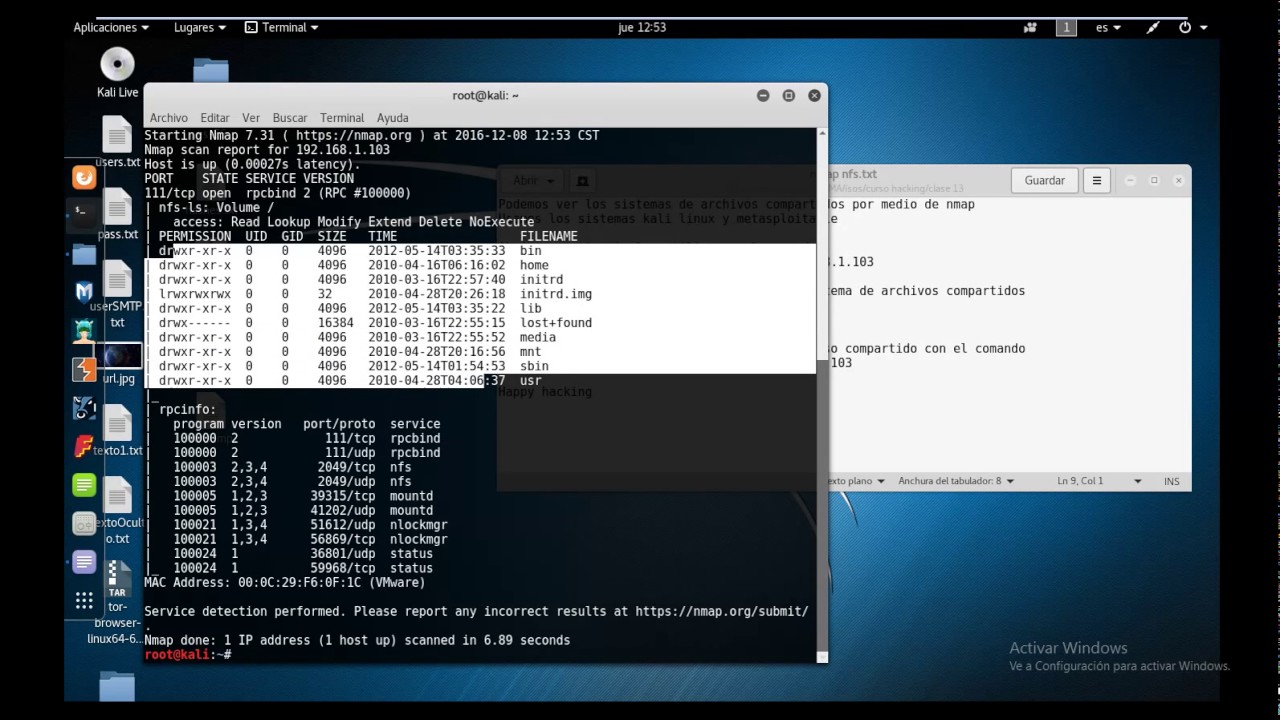This screenshot has height=720, width=1280.
Task: Open the Terminal menu in menubar
Action: point(342,118)
